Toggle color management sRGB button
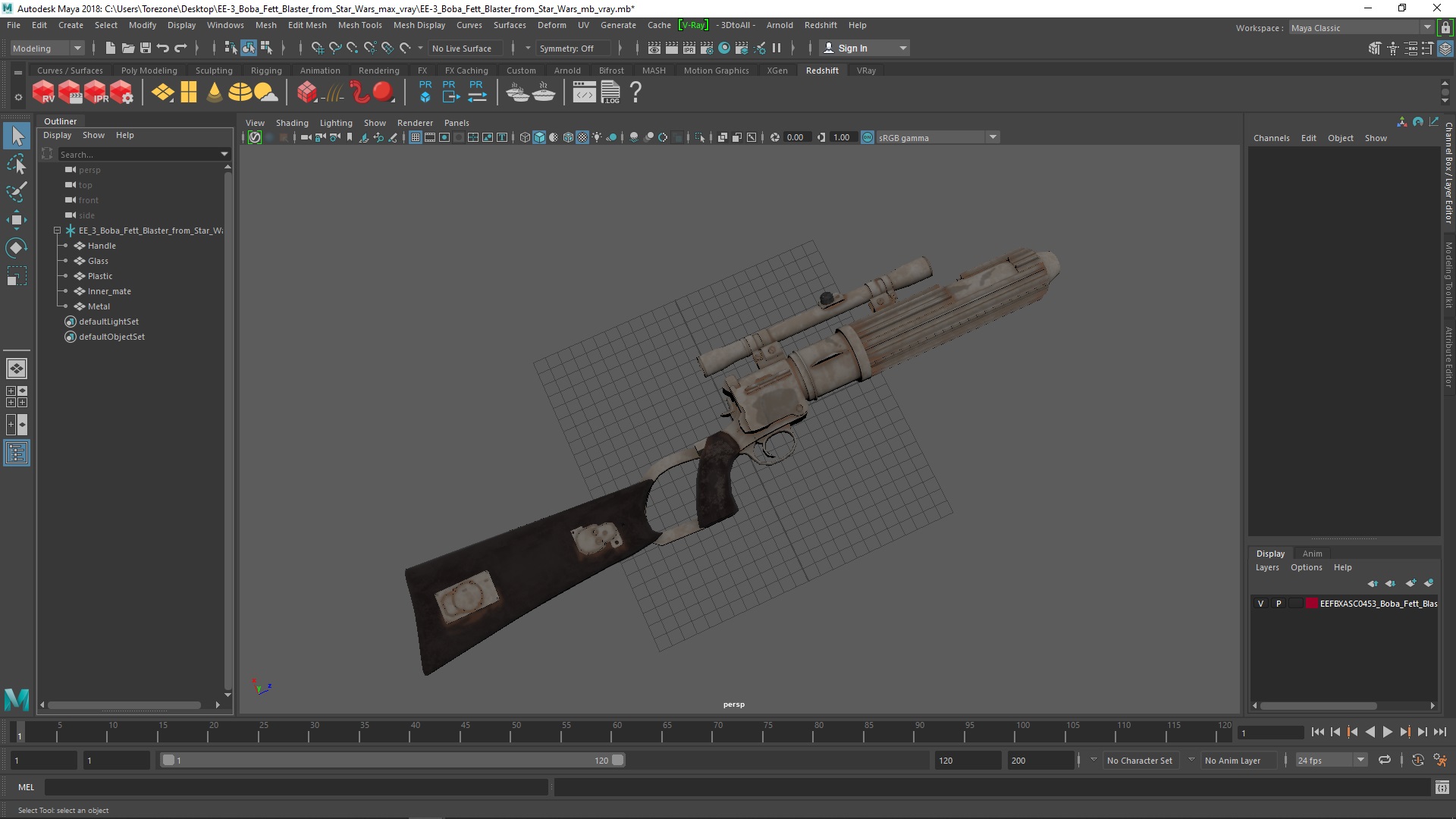This screenshot has height=819, width=1456. pyautogui.click(x=868, y=137)
